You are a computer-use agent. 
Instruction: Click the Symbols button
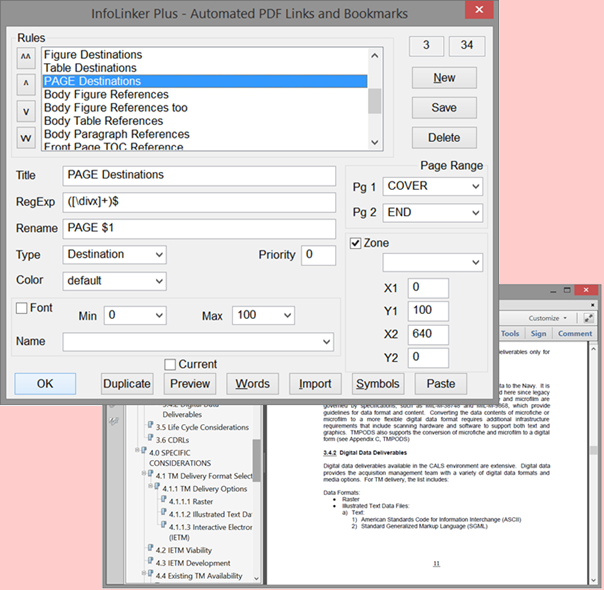tap(378, 384)
